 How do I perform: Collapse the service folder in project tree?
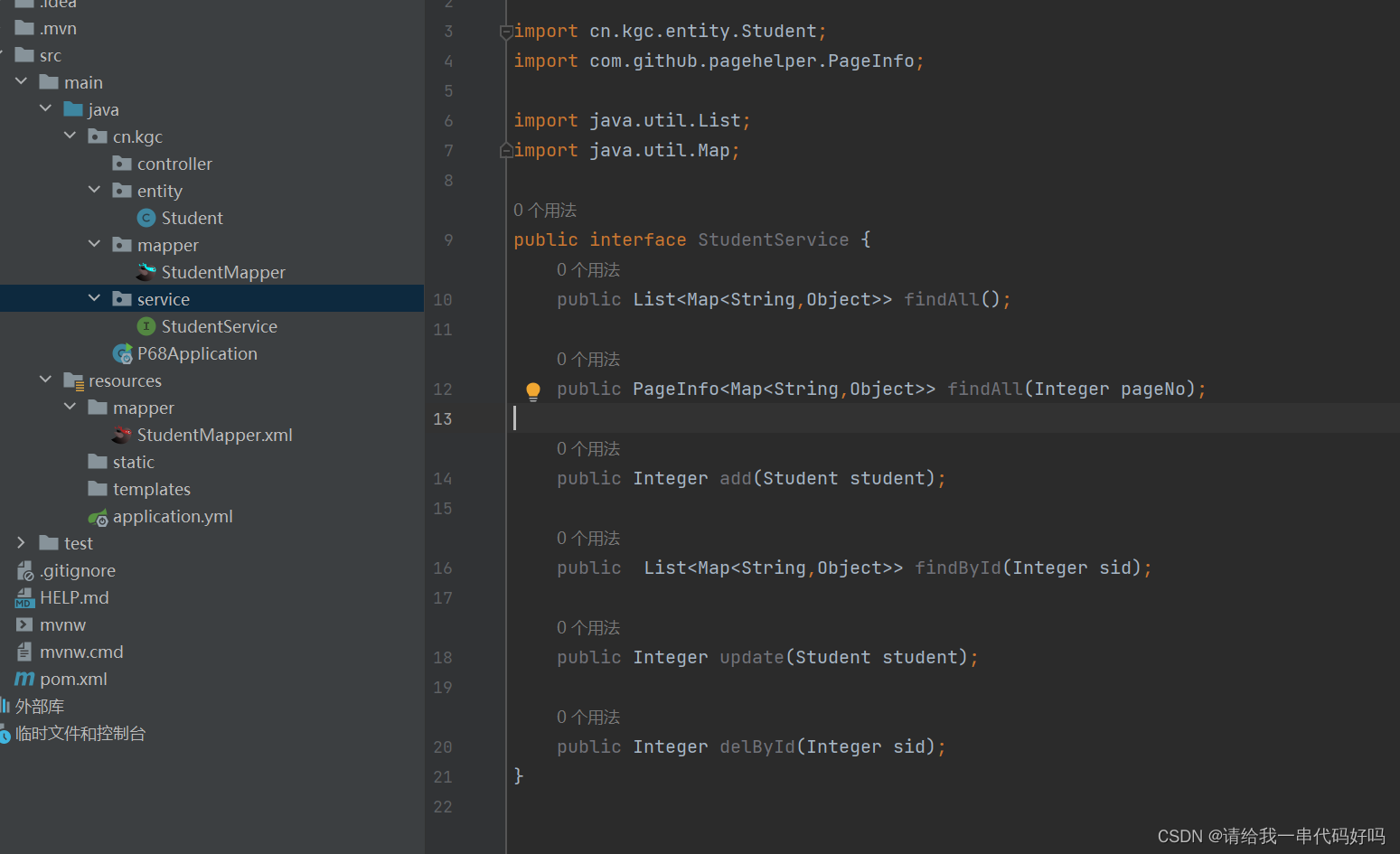94,298
